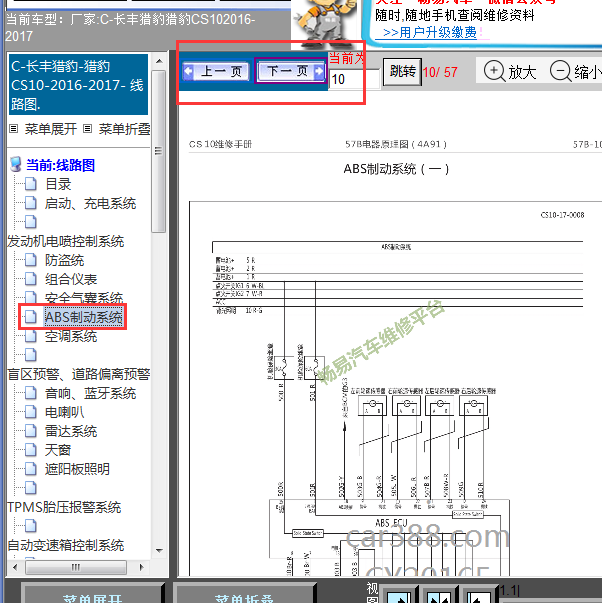
Task: Click 菜单折叠 at top of sidebar
Action: [125, 129]
